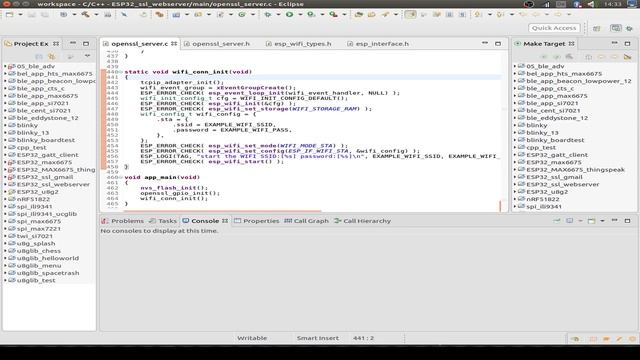This screenshot has height=360, width=640.
Task: Select ESP32_MAX6675_thingspeak in Make Target tree
Action: pyautogui.click(x=575, y=170)
